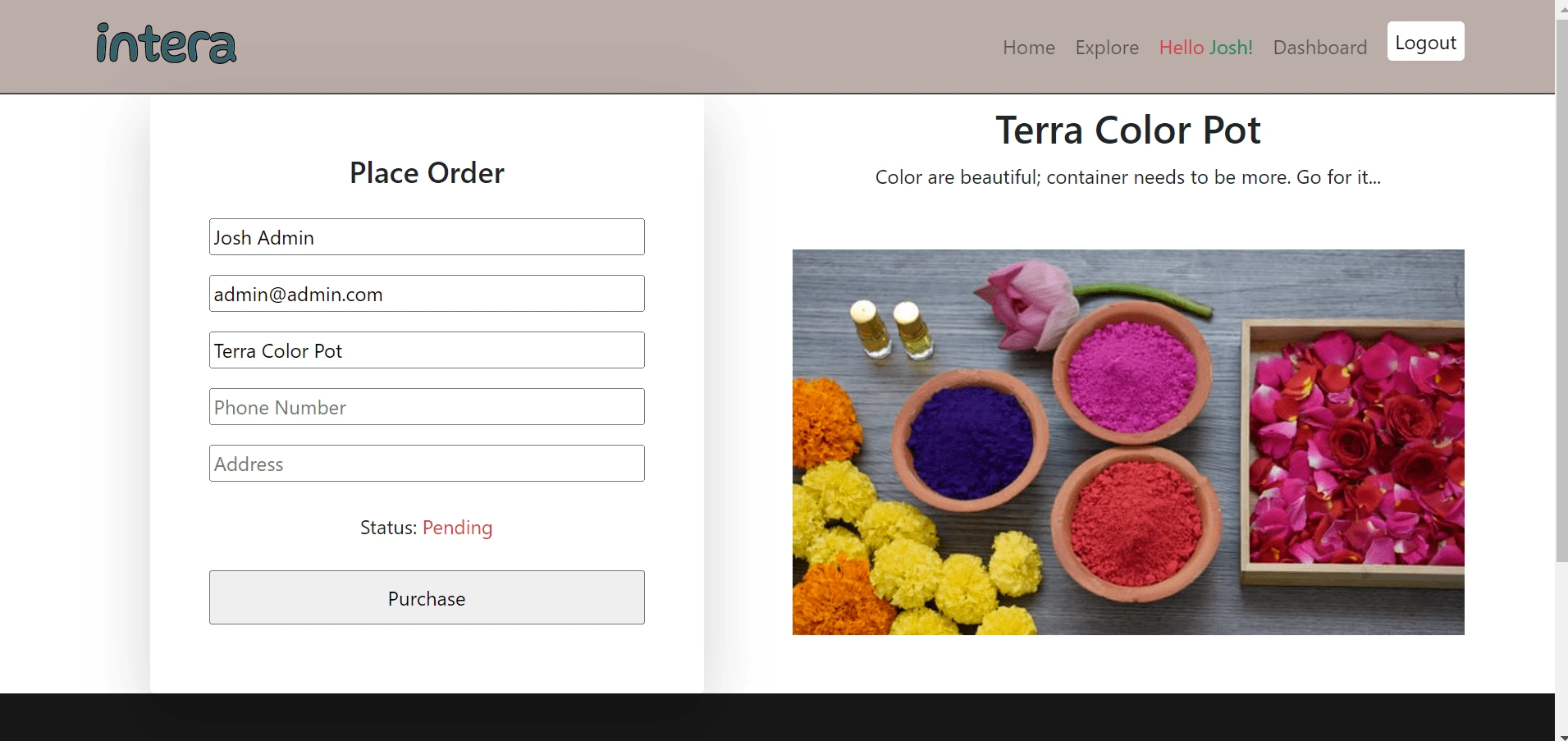1568x741 pixels.
Task: Select the Terra Color Pot product field
Action: [x=427, y=350]
